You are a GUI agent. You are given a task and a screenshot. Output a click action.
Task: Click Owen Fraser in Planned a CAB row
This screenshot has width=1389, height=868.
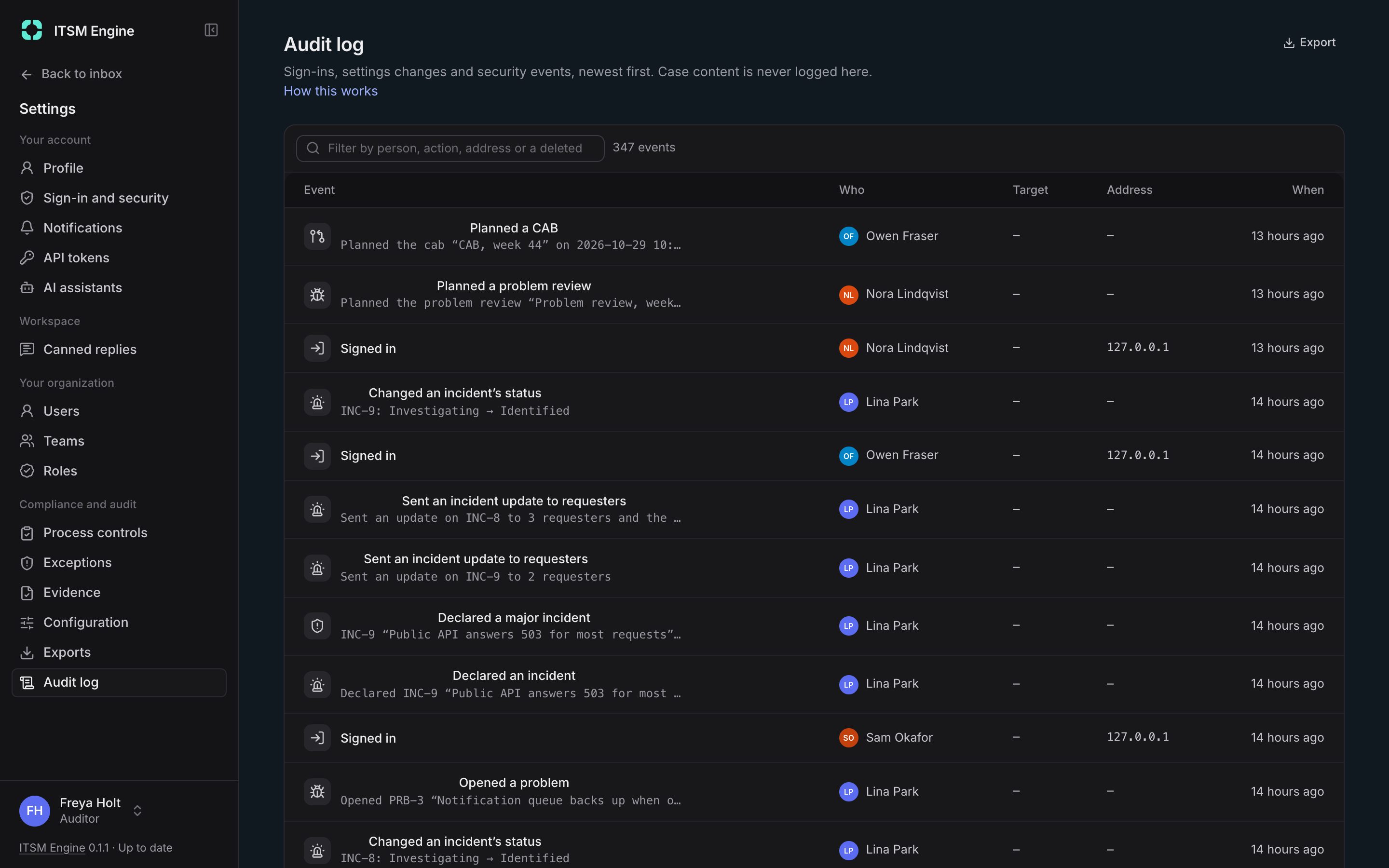pos(902,236)
